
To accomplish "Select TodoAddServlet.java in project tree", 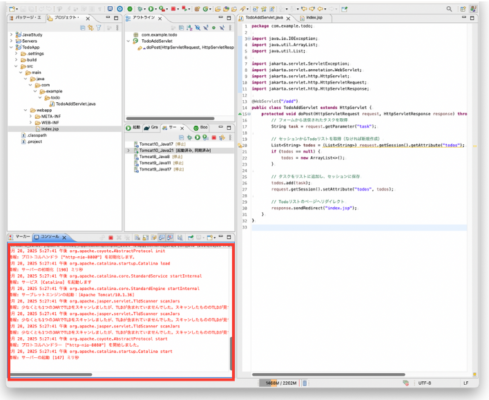I will click(x=73, y=104).
